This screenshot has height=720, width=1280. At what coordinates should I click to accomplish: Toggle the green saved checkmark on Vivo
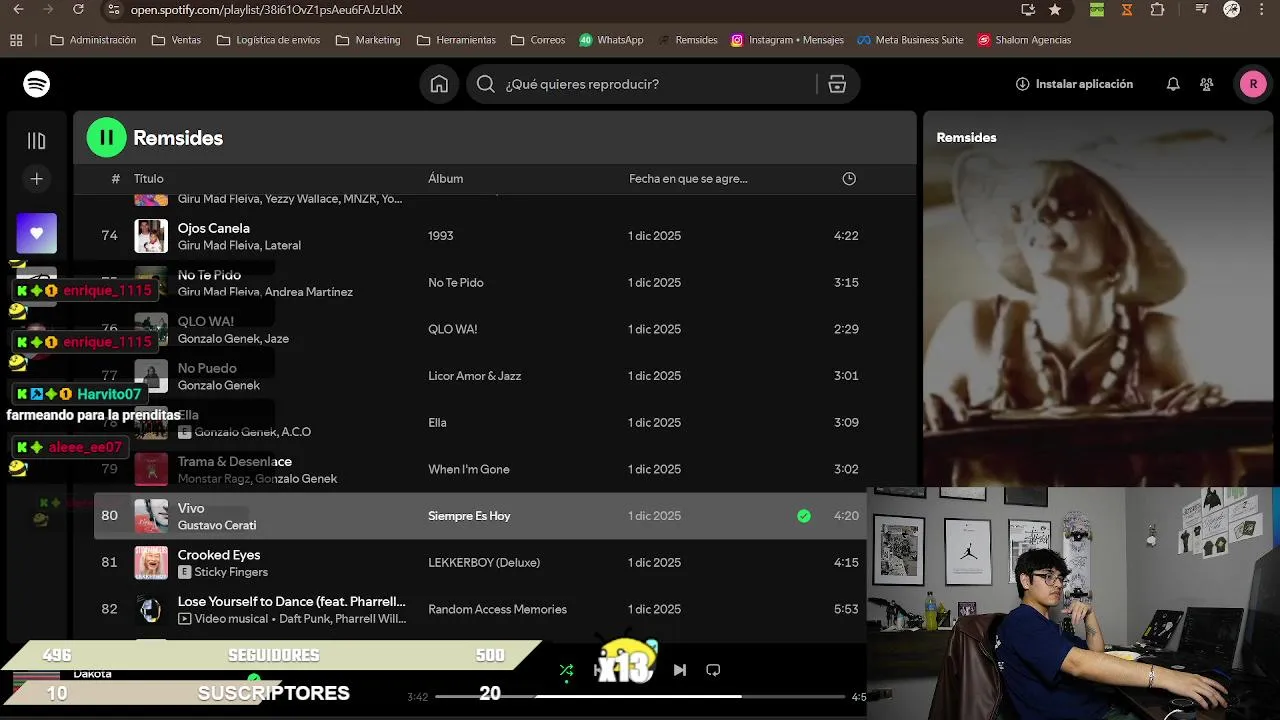(x=804, y=516)
